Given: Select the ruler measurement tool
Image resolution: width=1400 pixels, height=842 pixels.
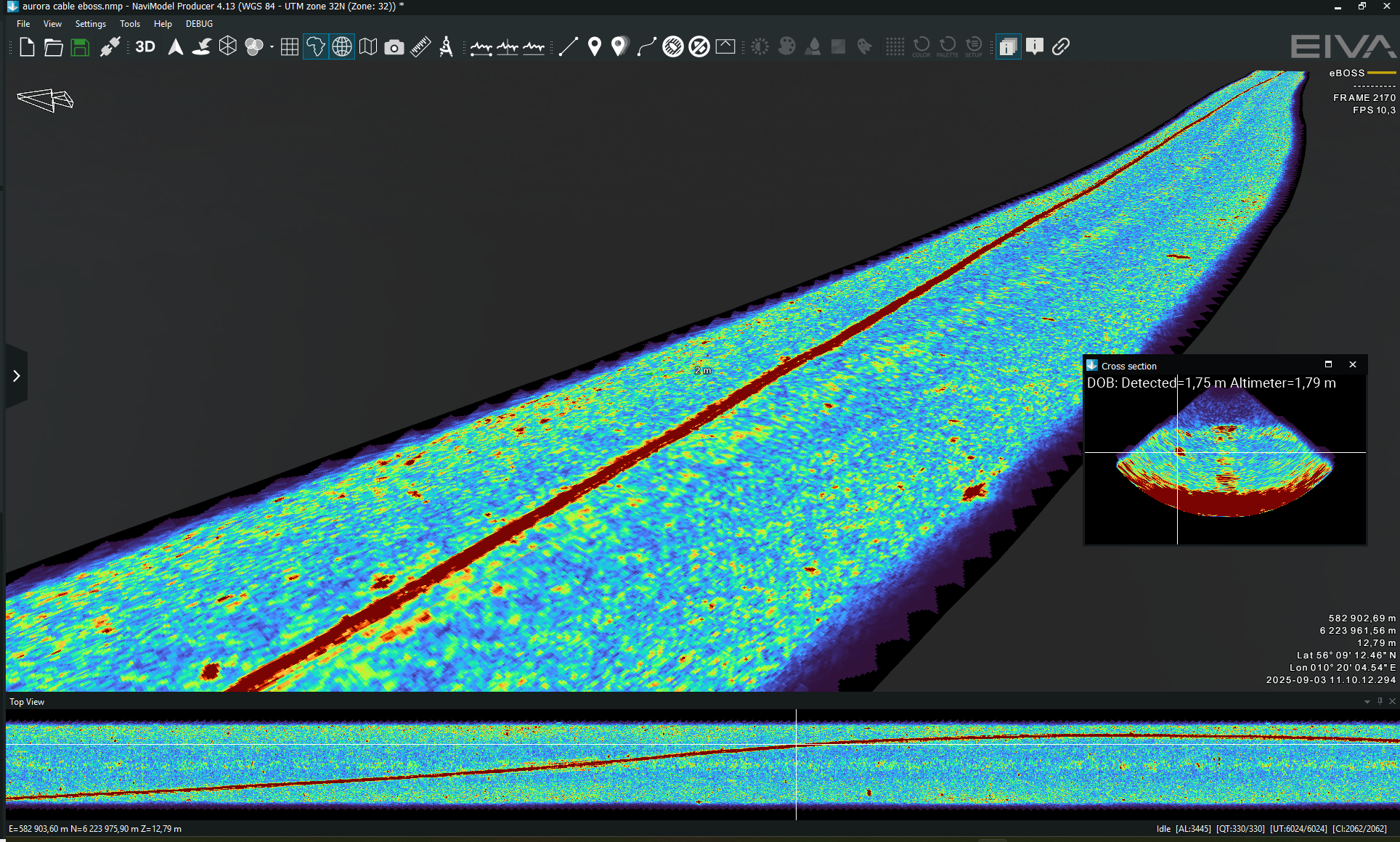Looking at the screenshot, I should pos(420,46).
